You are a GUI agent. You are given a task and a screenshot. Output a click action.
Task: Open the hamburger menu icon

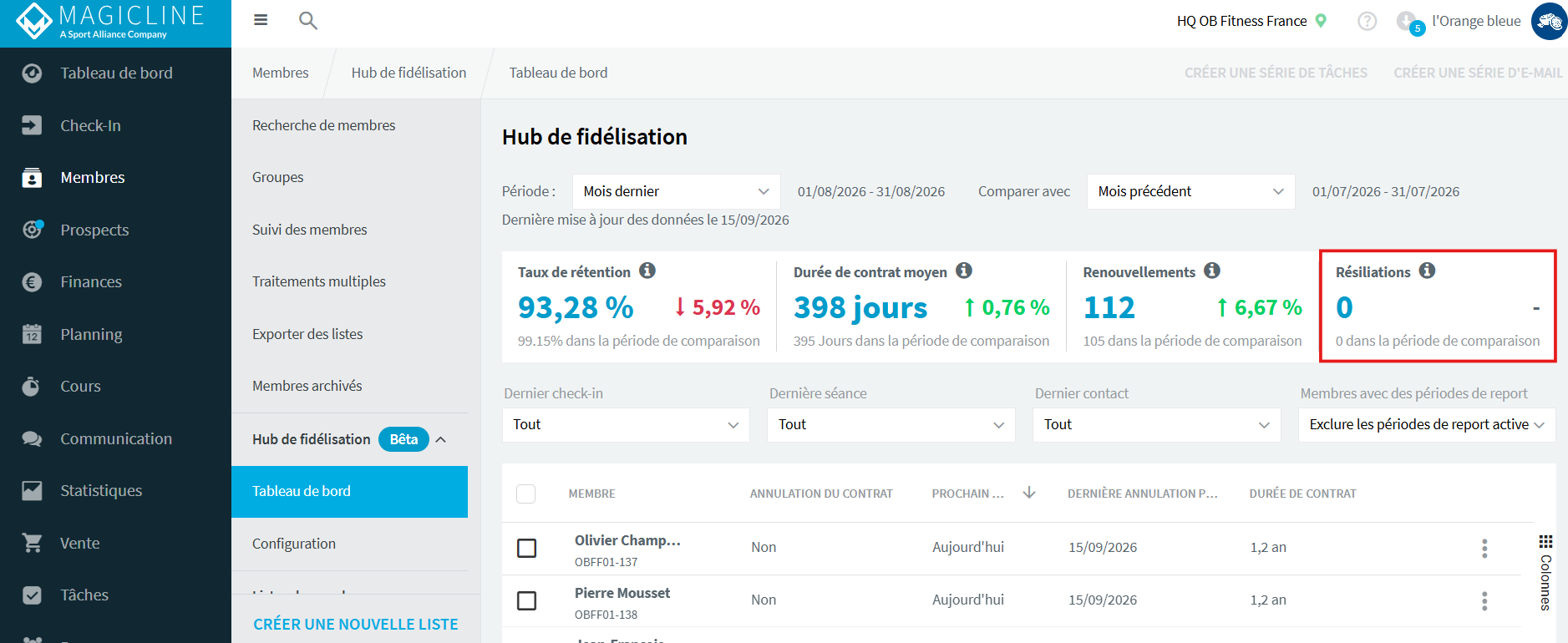(261, 20)
